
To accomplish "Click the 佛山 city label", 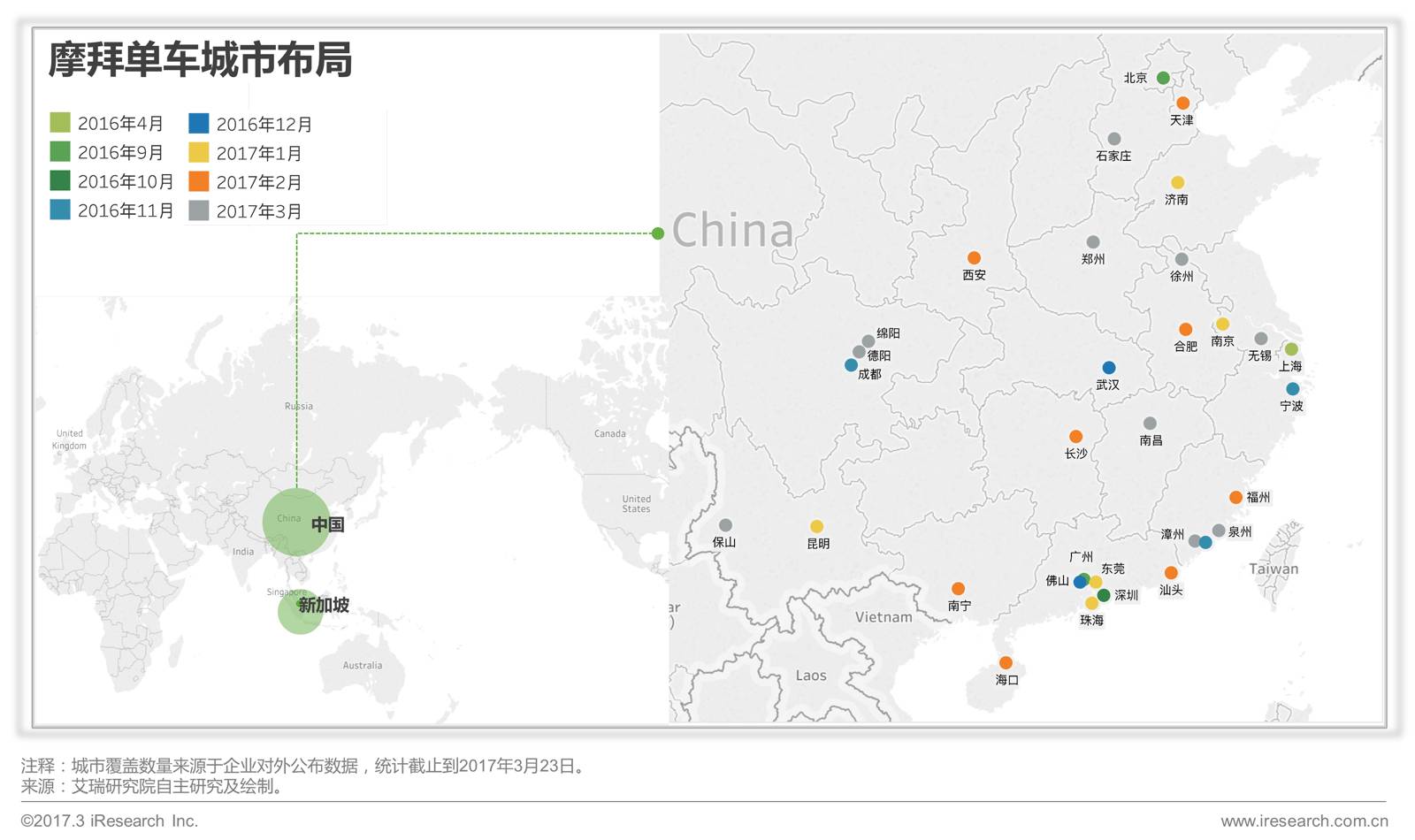I will click(x=1058, y=581).
